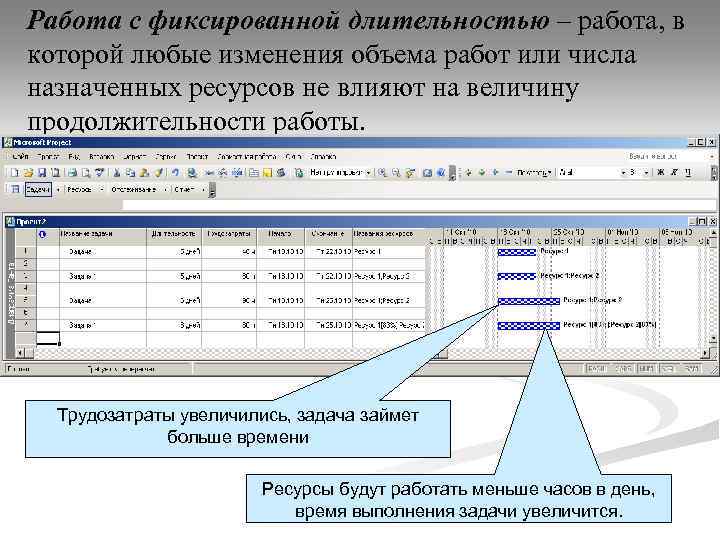Click the Help question mark icon

click(441, 173)
